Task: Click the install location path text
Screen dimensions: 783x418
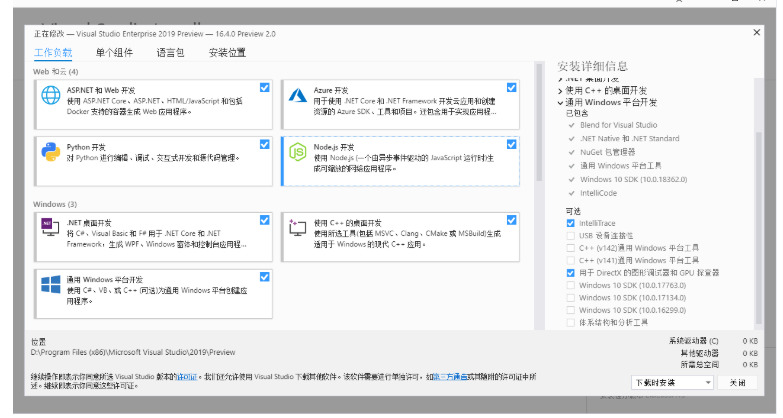Action: (133, 352)
